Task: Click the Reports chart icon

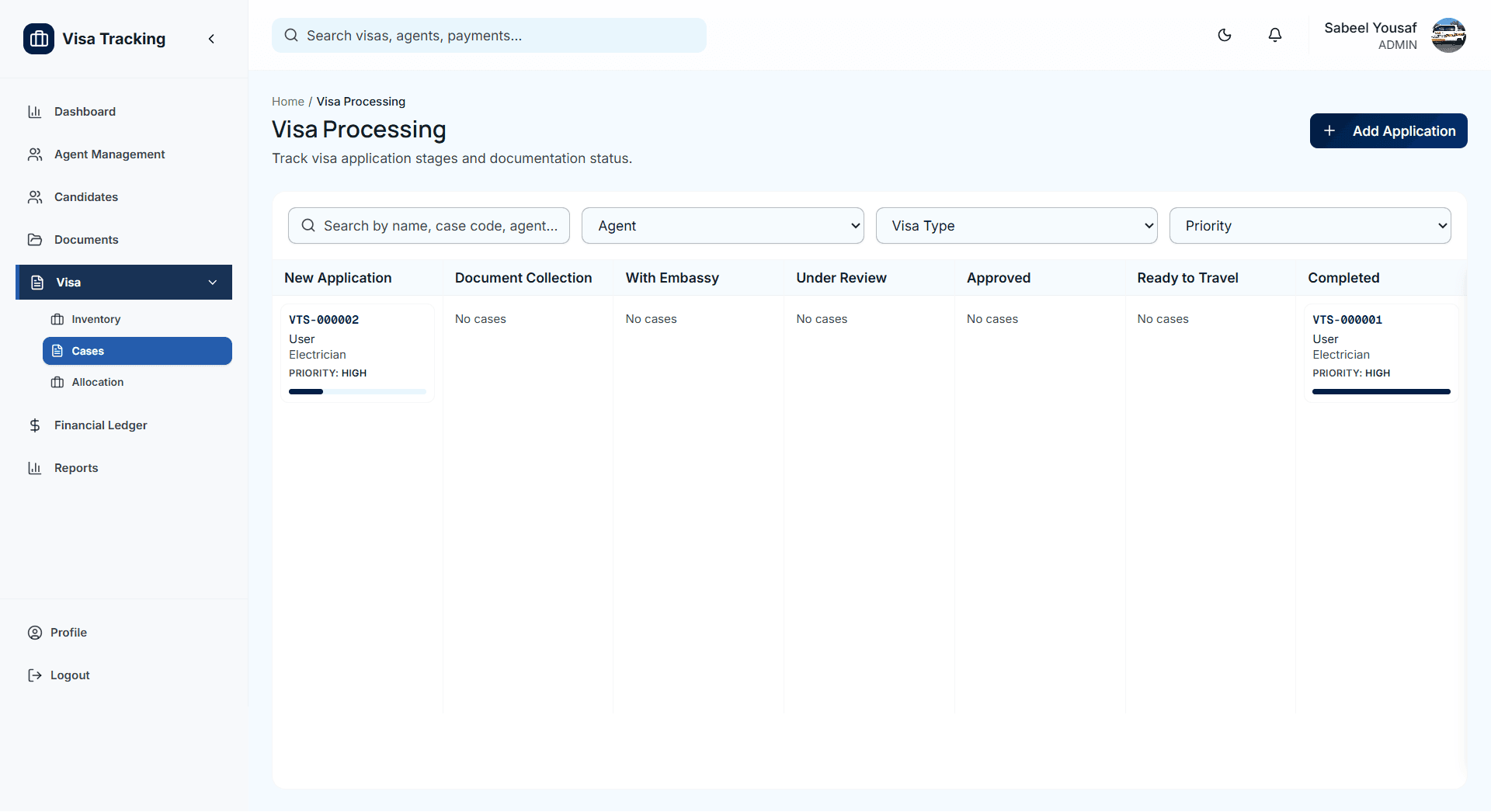Action: [x=35, y=468]
